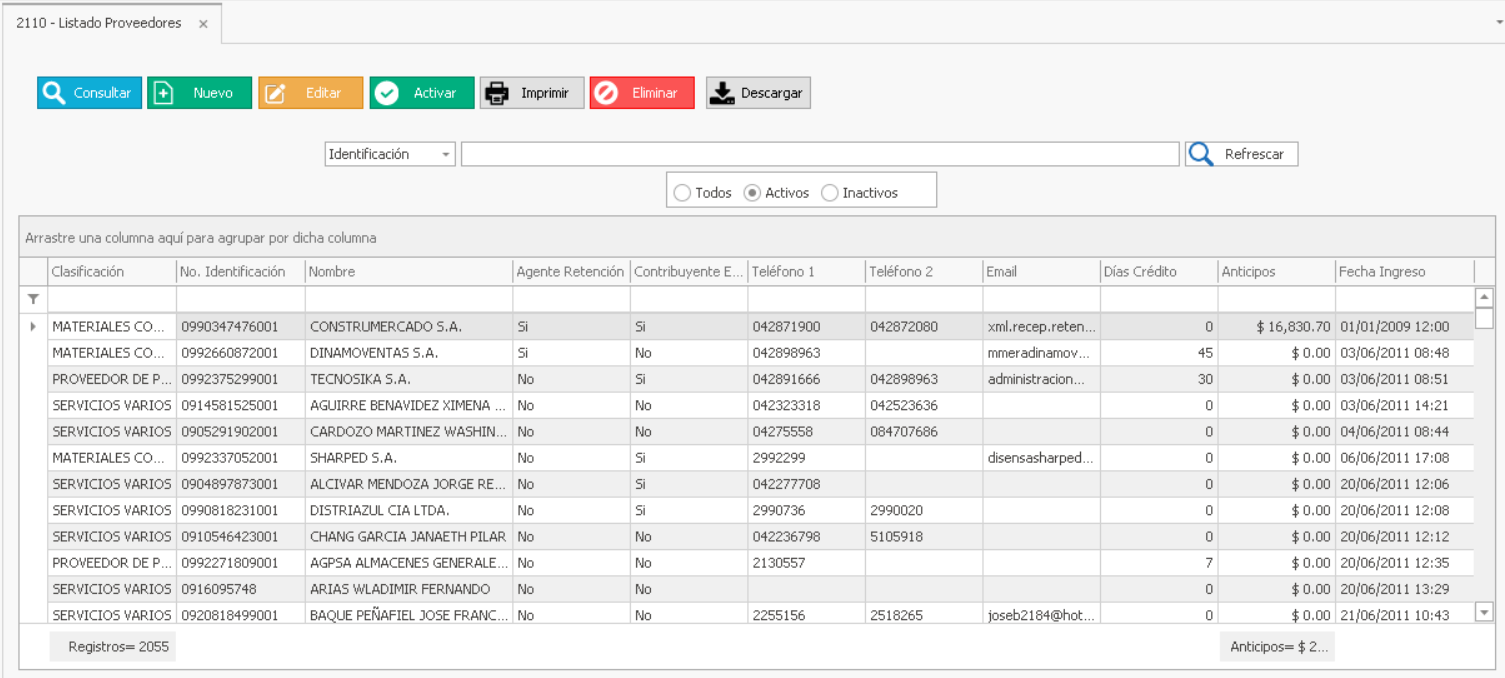Sort by the Nombre column header
The image size is (1505, 678).
[x=408, y=272]
